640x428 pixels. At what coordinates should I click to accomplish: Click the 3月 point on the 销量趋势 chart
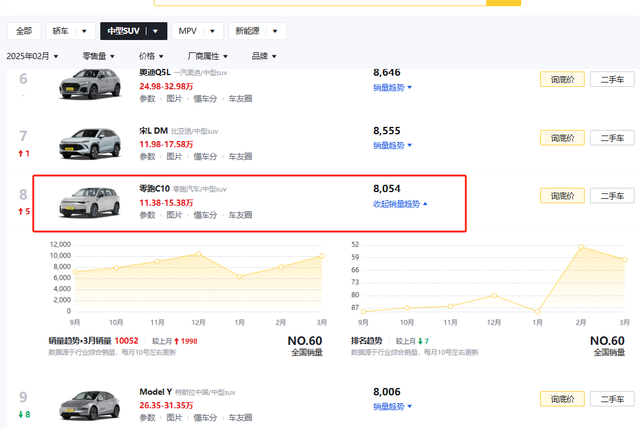(322, 256)
